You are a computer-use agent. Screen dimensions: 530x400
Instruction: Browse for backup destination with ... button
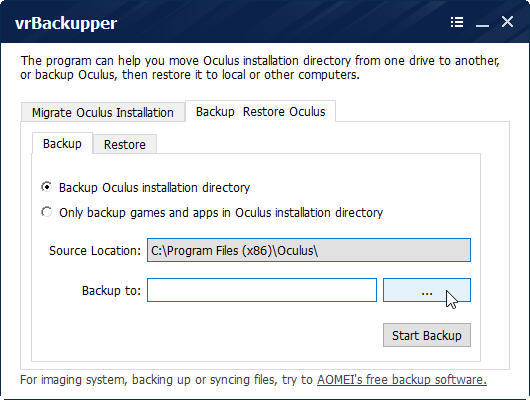point(427,290)
